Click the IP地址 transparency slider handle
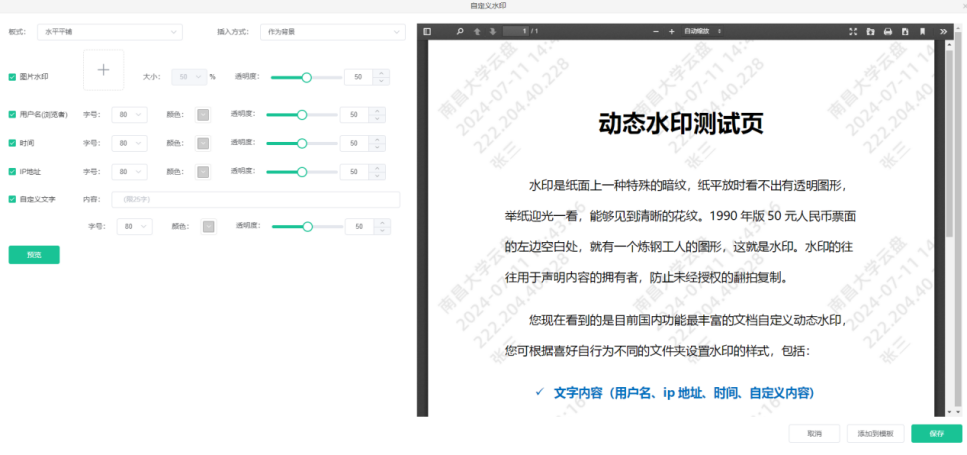The height and width of the screenshot is (455, 967). 302,171
